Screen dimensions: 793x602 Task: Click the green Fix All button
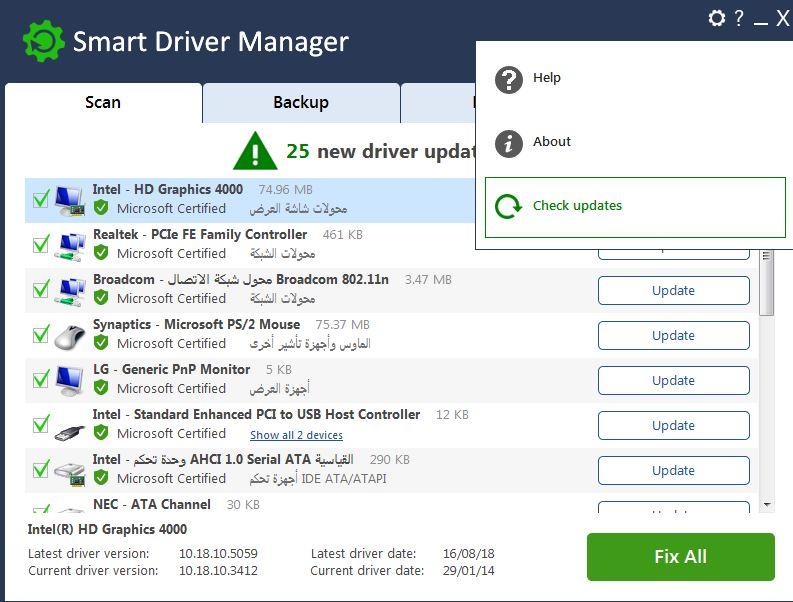[681, 556]
